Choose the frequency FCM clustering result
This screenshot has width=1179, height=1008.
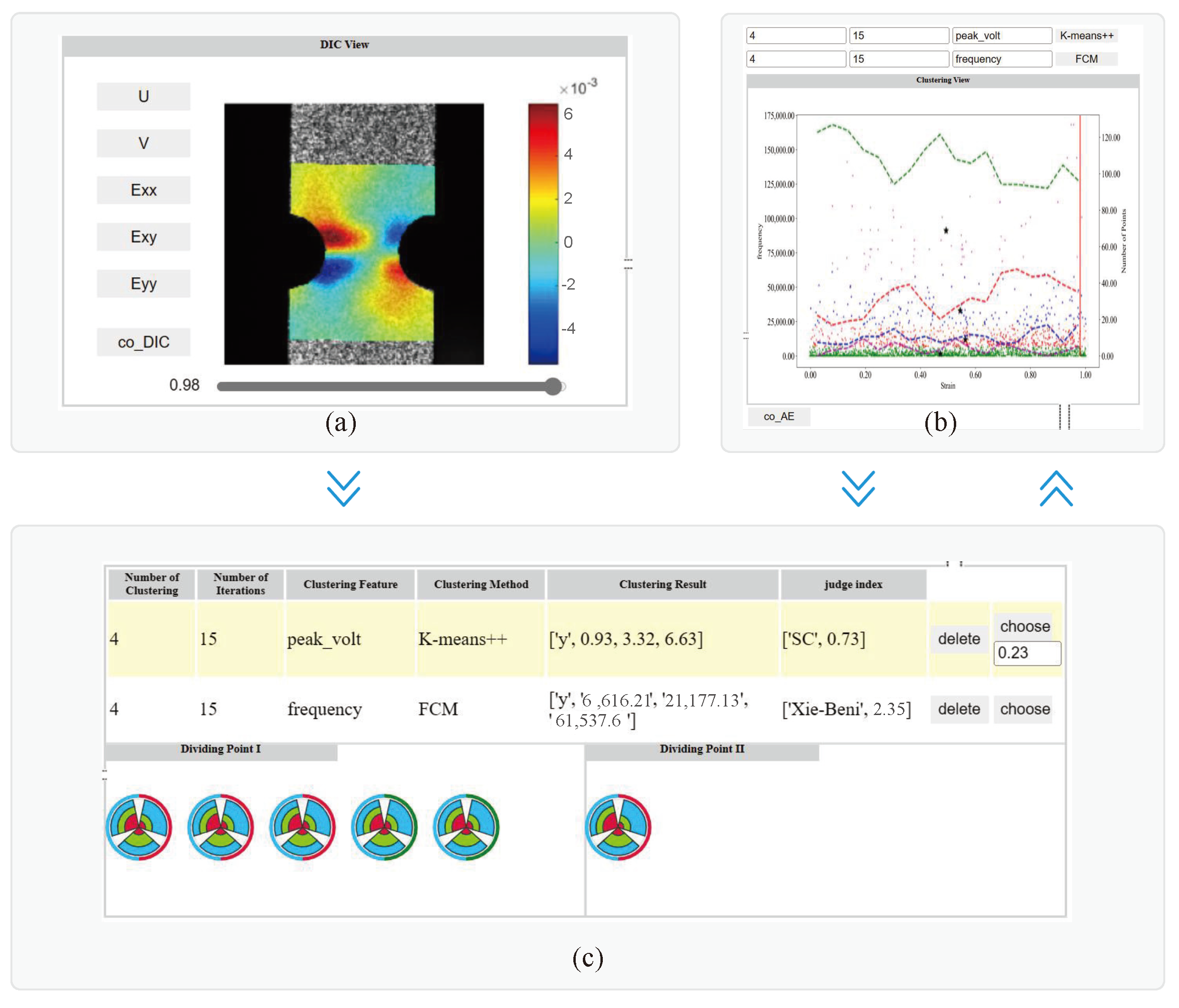click(x=1024, y=709)
